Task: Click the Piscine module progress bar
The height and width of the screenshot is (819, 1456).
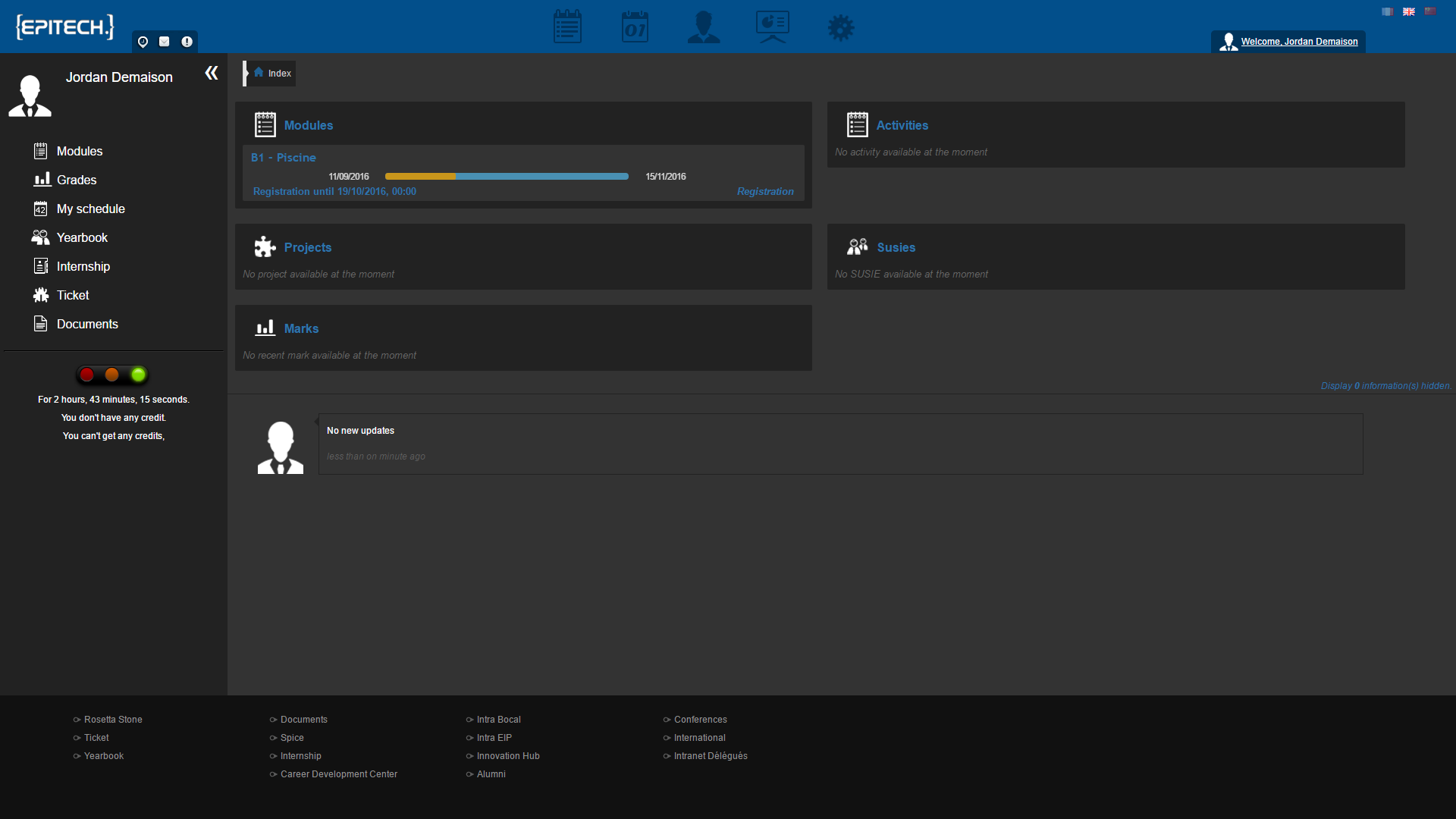Action: point(507,177)
